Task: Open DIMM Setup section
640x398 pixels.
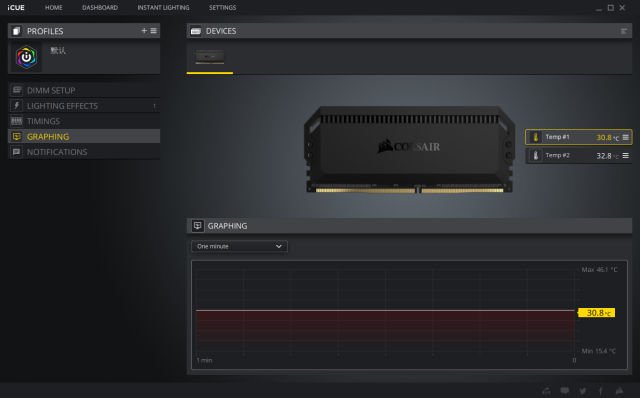Action: (x=84, y=90)
